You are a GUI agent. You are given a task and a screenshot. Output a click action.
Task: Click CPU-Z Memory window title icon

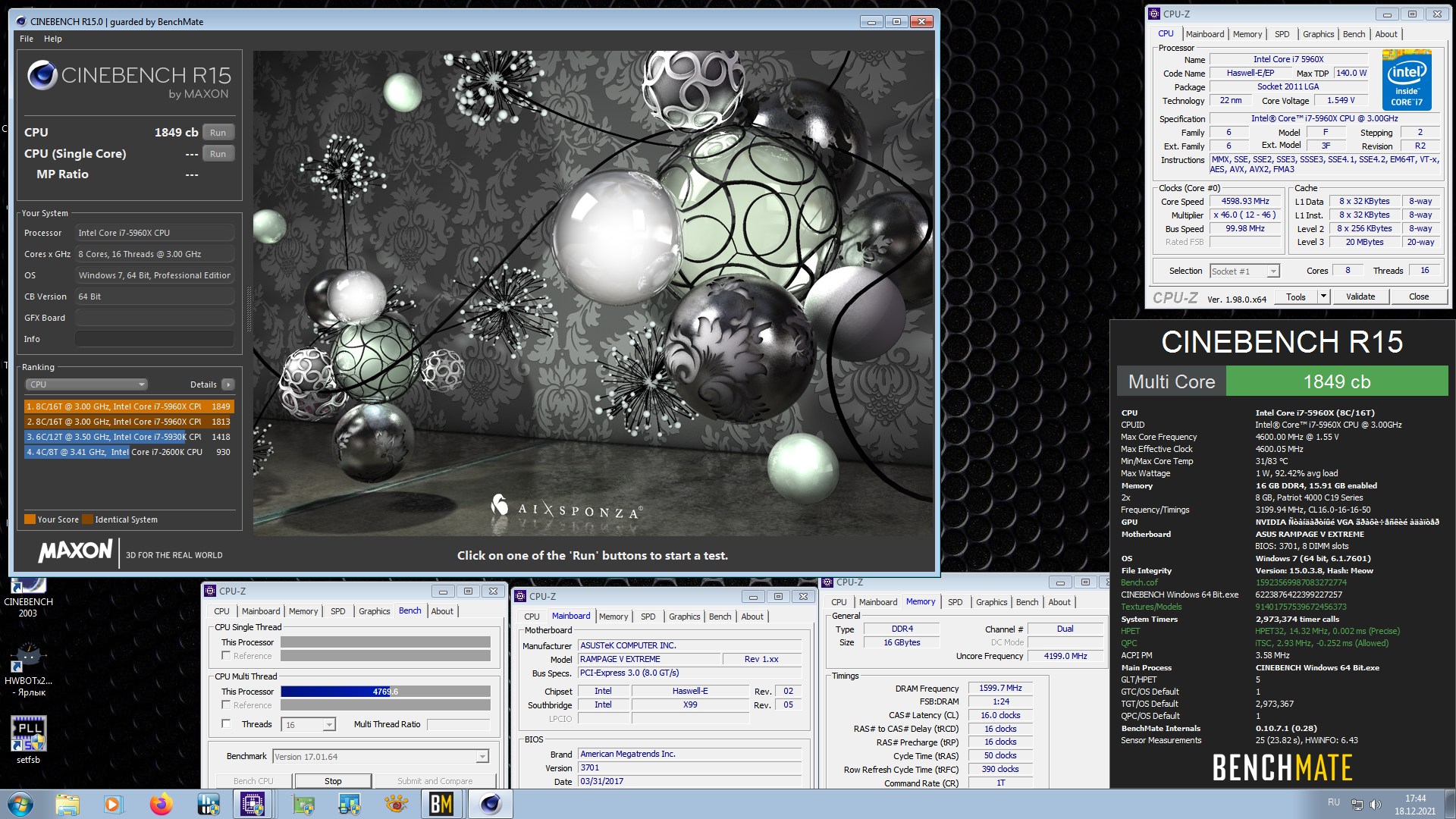coord(828,582)
